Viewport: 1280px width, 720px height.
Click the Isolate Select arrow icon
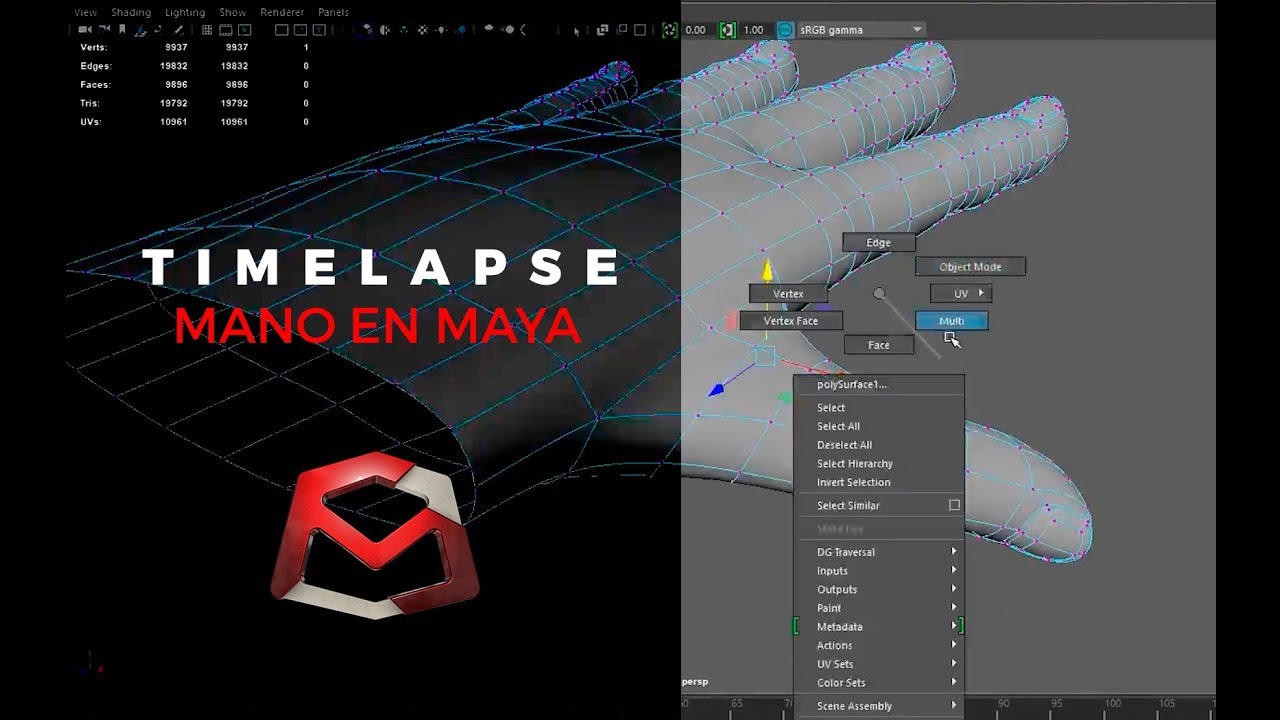(576, 31)
